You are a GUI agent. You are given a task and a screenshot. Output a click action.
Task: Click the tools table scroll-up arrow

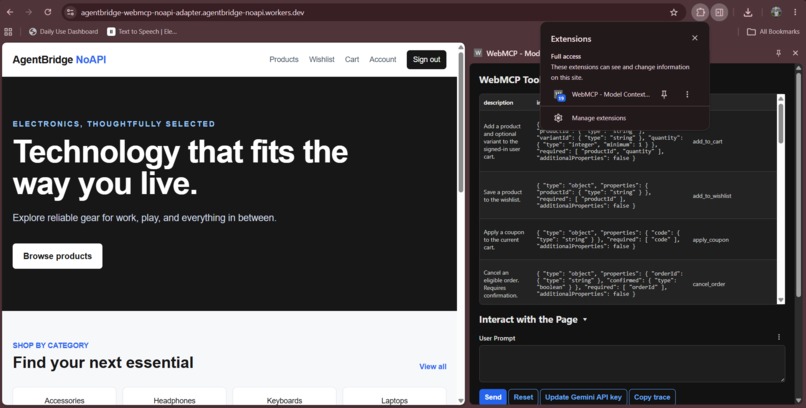click(x=781, y=99)
